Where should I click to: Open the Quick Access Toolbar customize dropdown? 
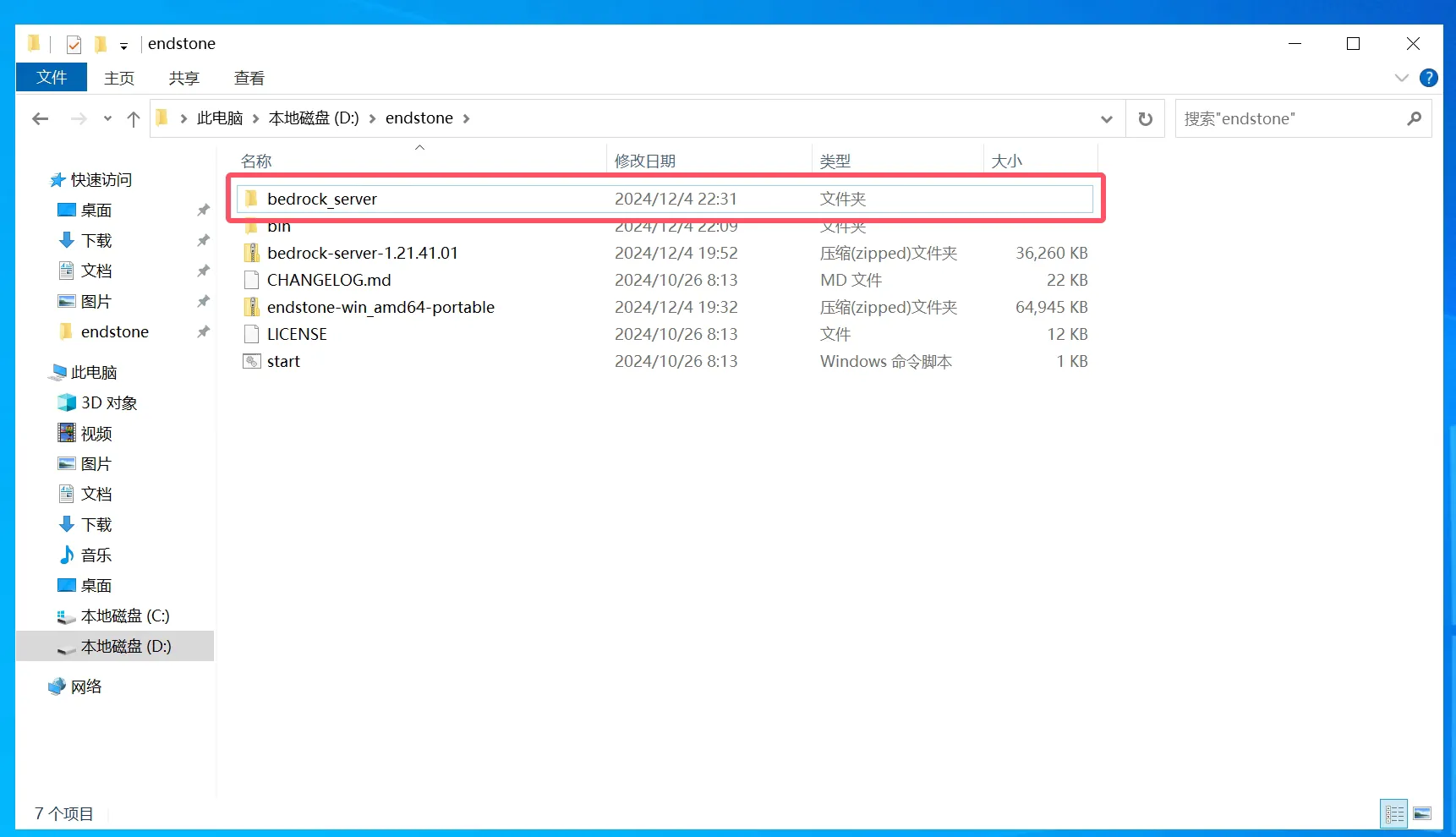point(123,46)
